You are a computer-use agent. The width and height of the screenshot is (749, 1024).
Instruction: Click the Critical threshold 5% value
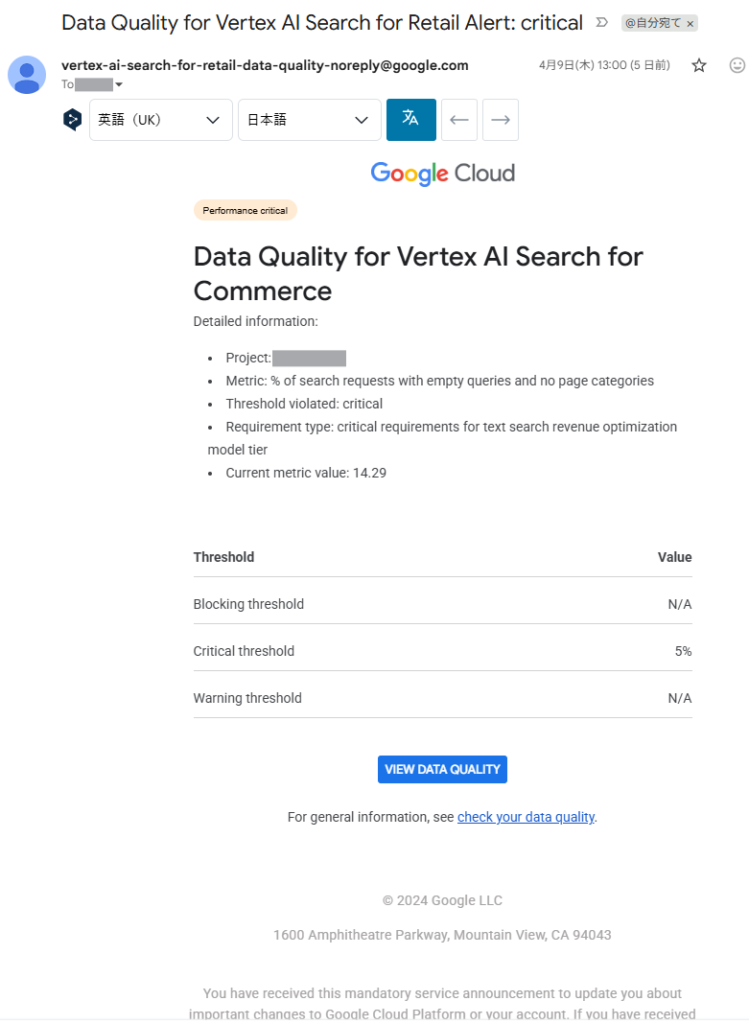[x=683, y=651]
